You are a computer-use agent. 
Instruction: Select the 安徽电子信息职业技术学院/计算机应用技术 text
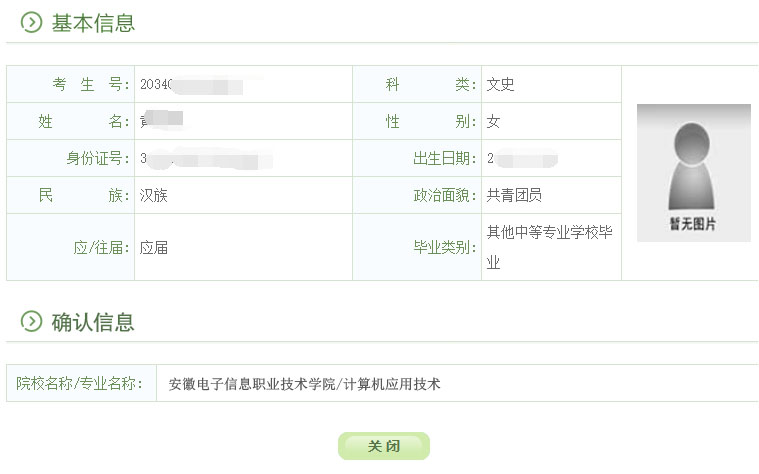304,383
